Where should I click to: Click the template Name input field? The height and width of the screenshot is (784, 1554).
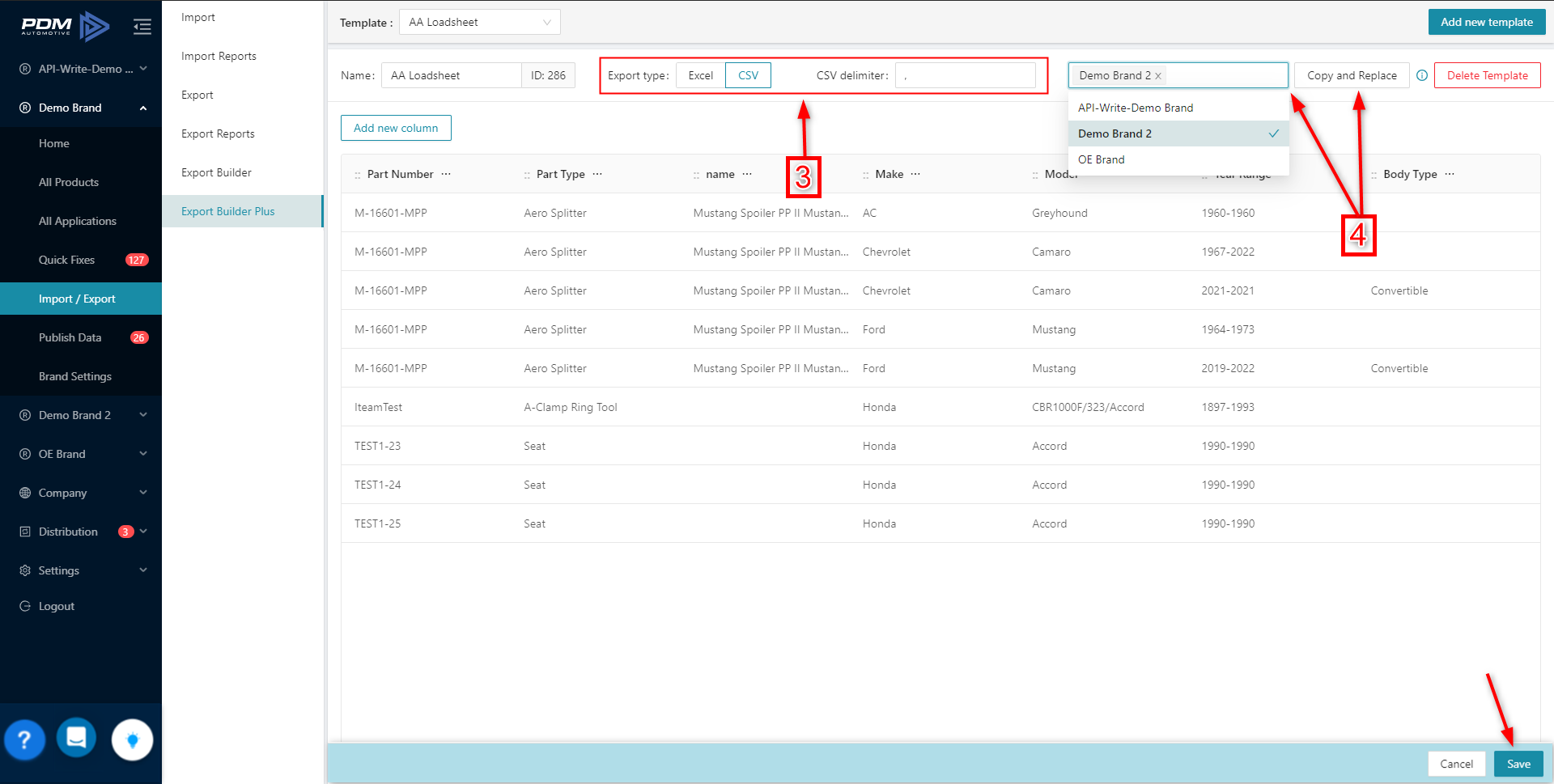[451, 75]
